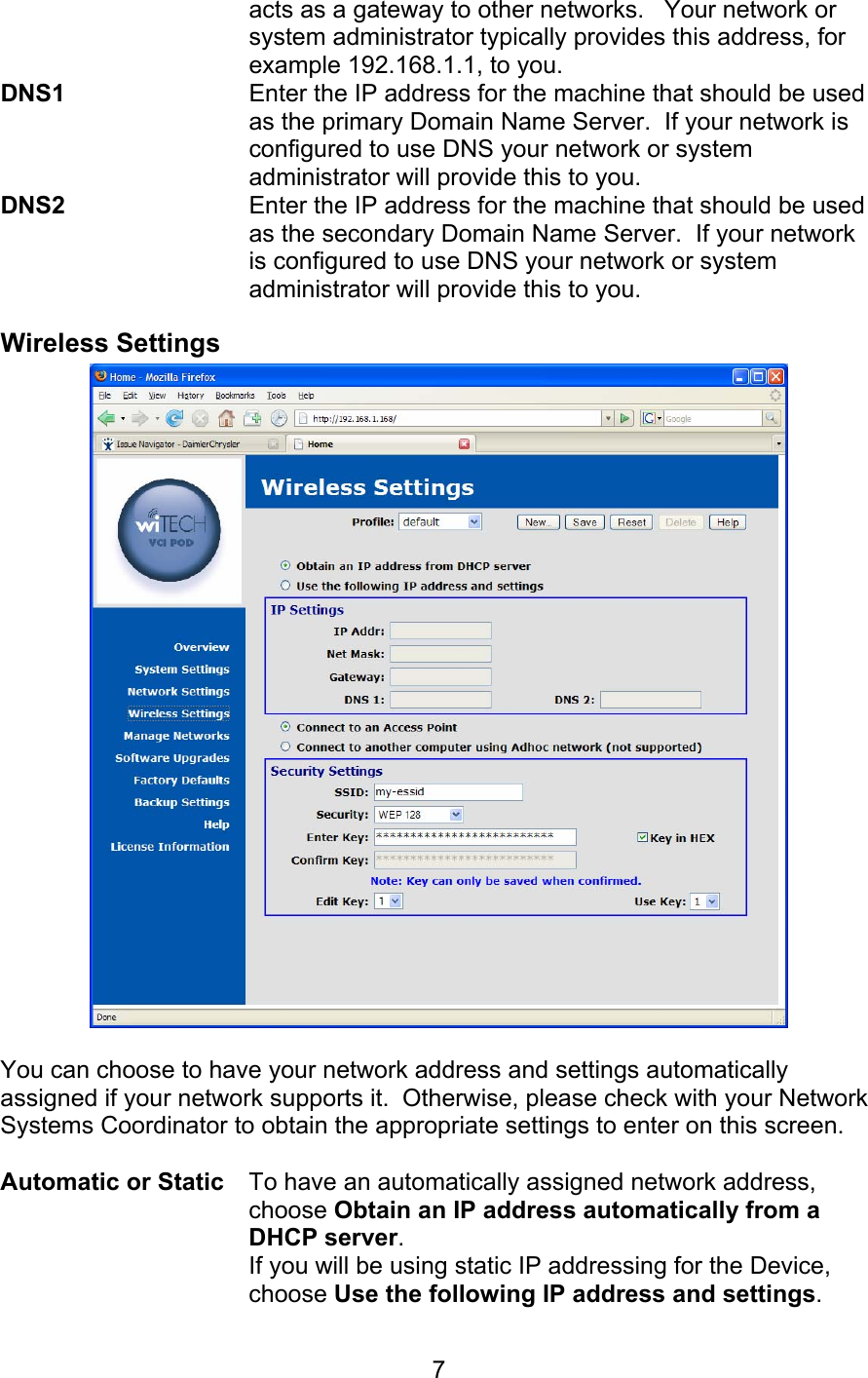Click the Google search box

712,418
